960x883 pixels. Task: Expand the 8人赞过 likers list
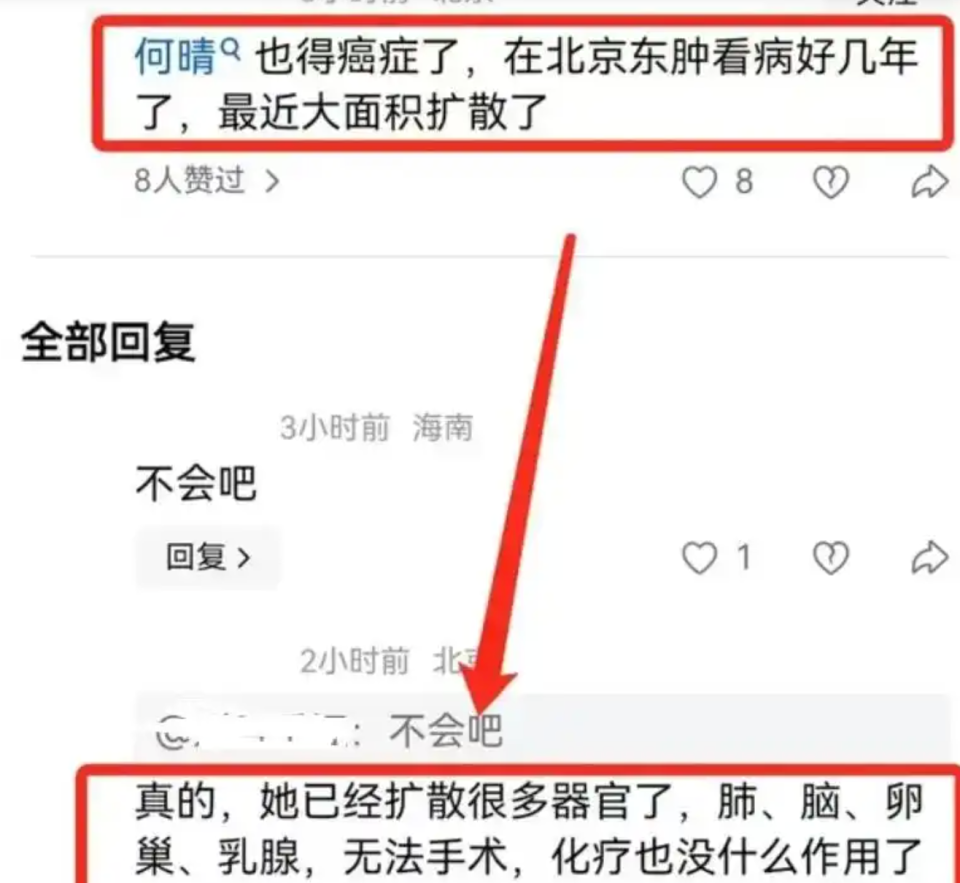click(207, 181)
